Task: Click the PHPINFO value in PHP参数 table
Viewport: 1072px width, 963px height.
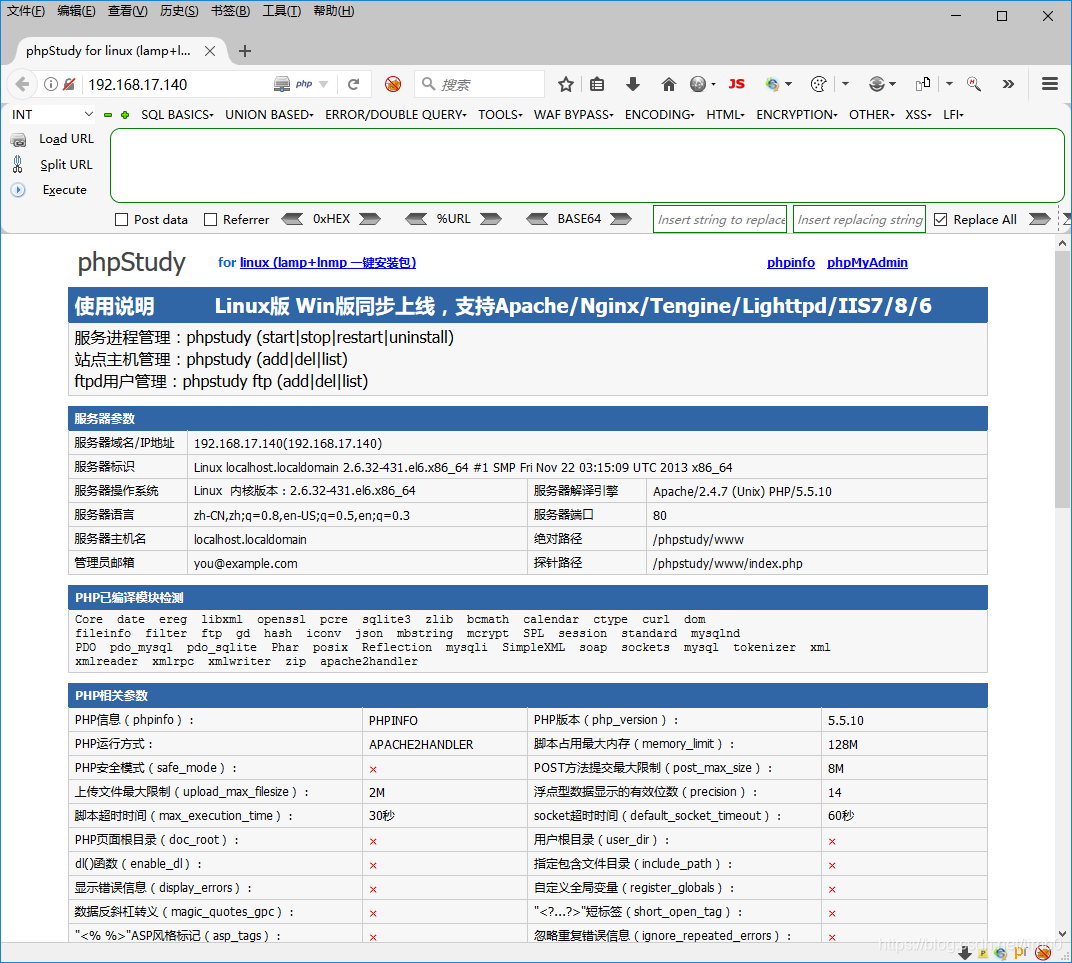Action: point(393,720)
